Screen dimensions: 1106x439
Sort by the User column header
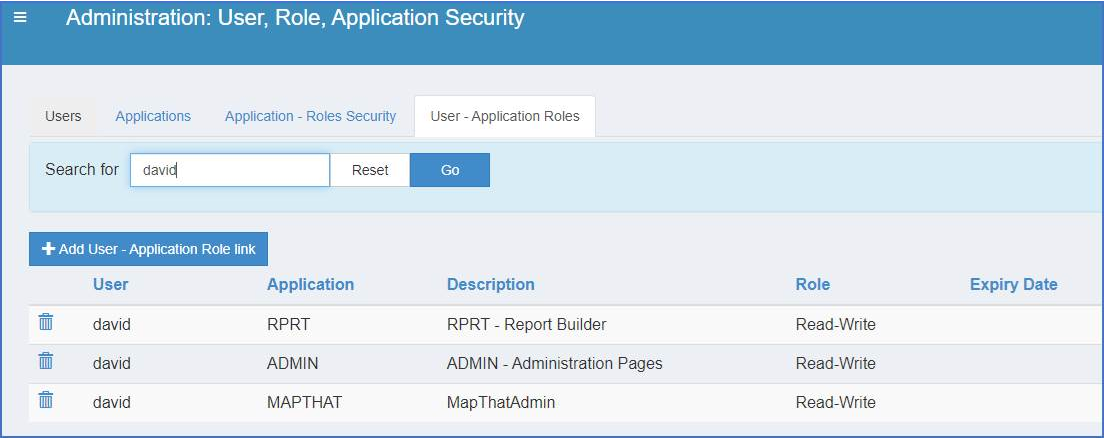[x=111, y=284]
